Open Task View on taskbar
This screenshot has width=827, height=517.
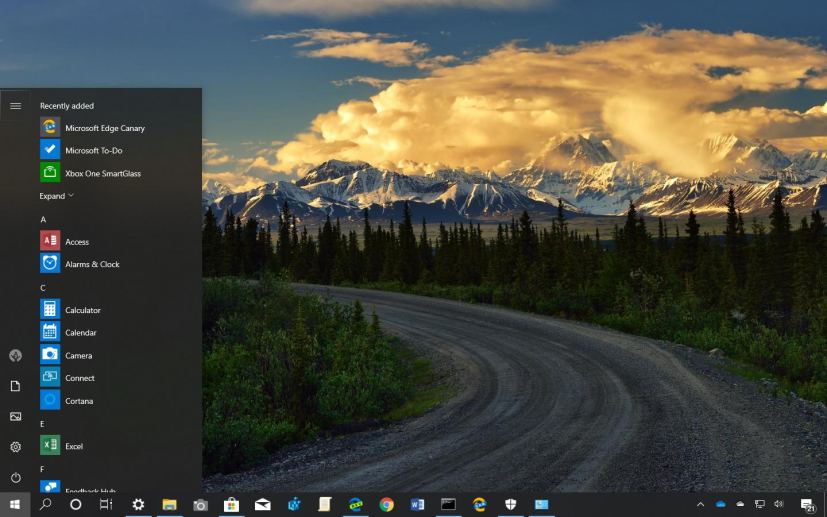pos(106,504)
